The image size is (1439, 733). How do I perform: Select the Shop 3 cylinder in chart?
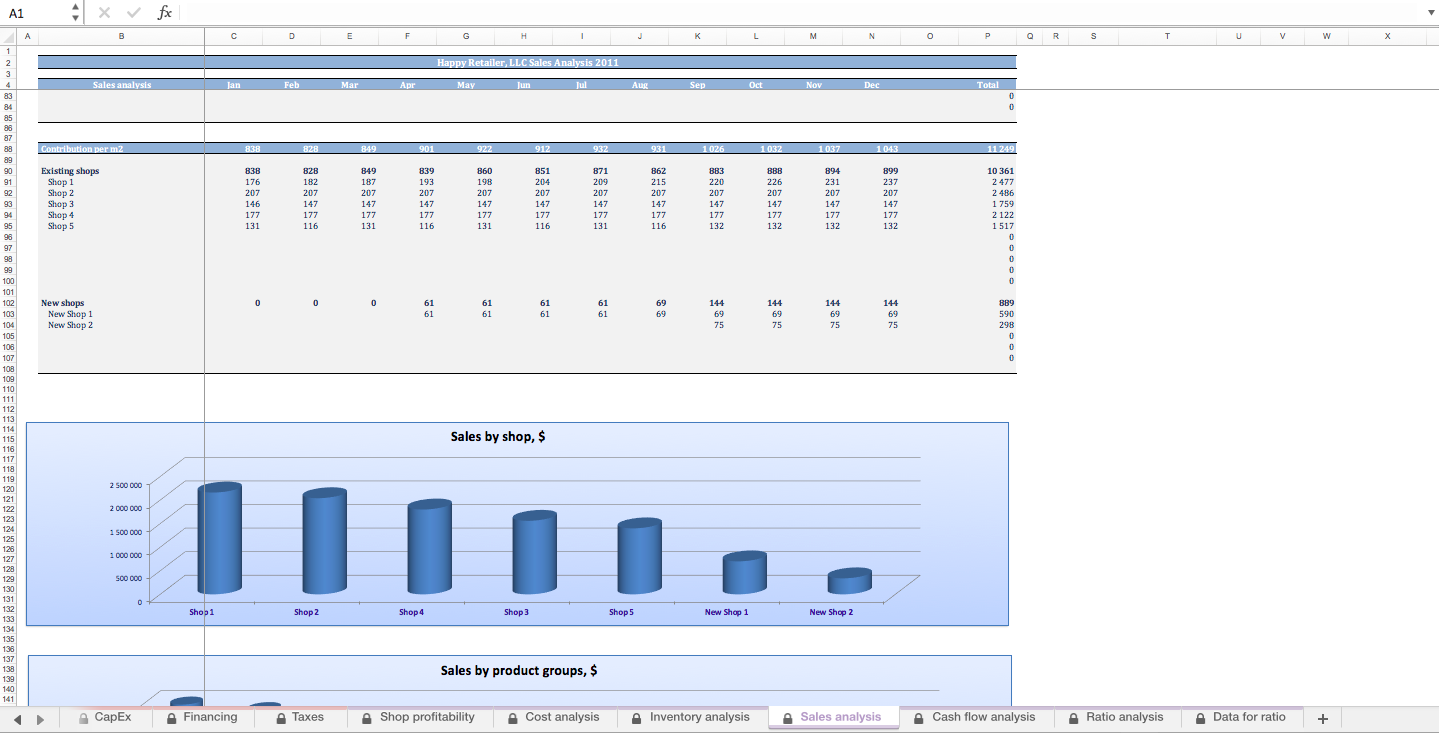point(534,552)
